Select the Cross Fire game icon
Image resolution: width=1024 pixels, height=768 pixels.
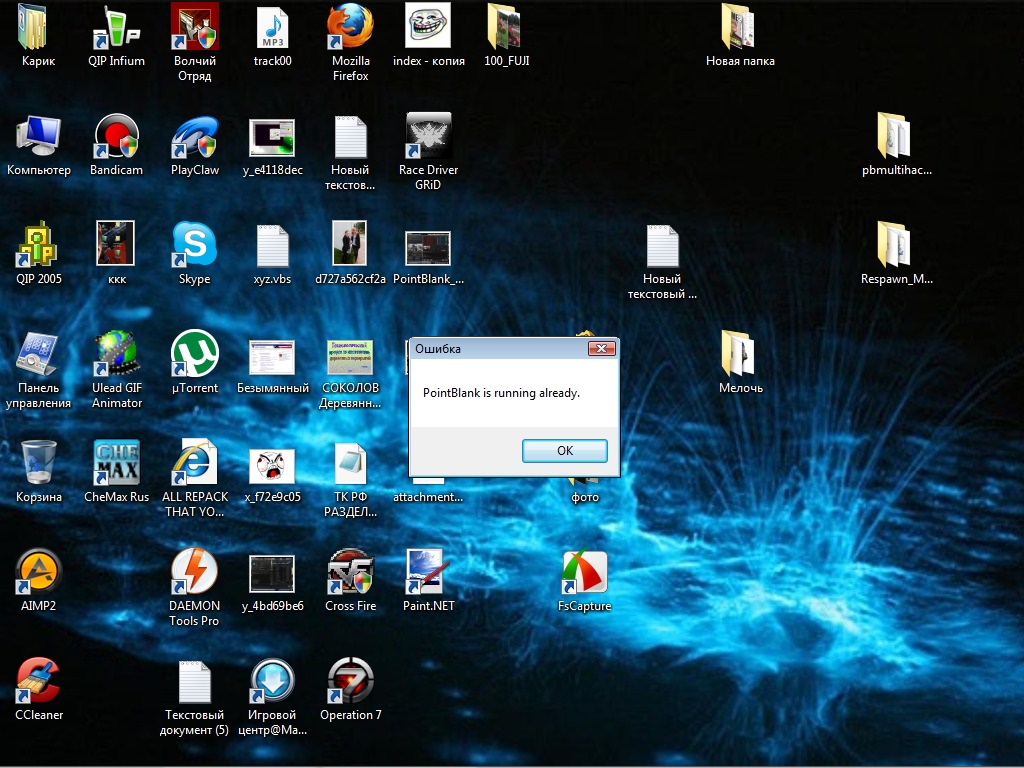[x=350, y=571]
